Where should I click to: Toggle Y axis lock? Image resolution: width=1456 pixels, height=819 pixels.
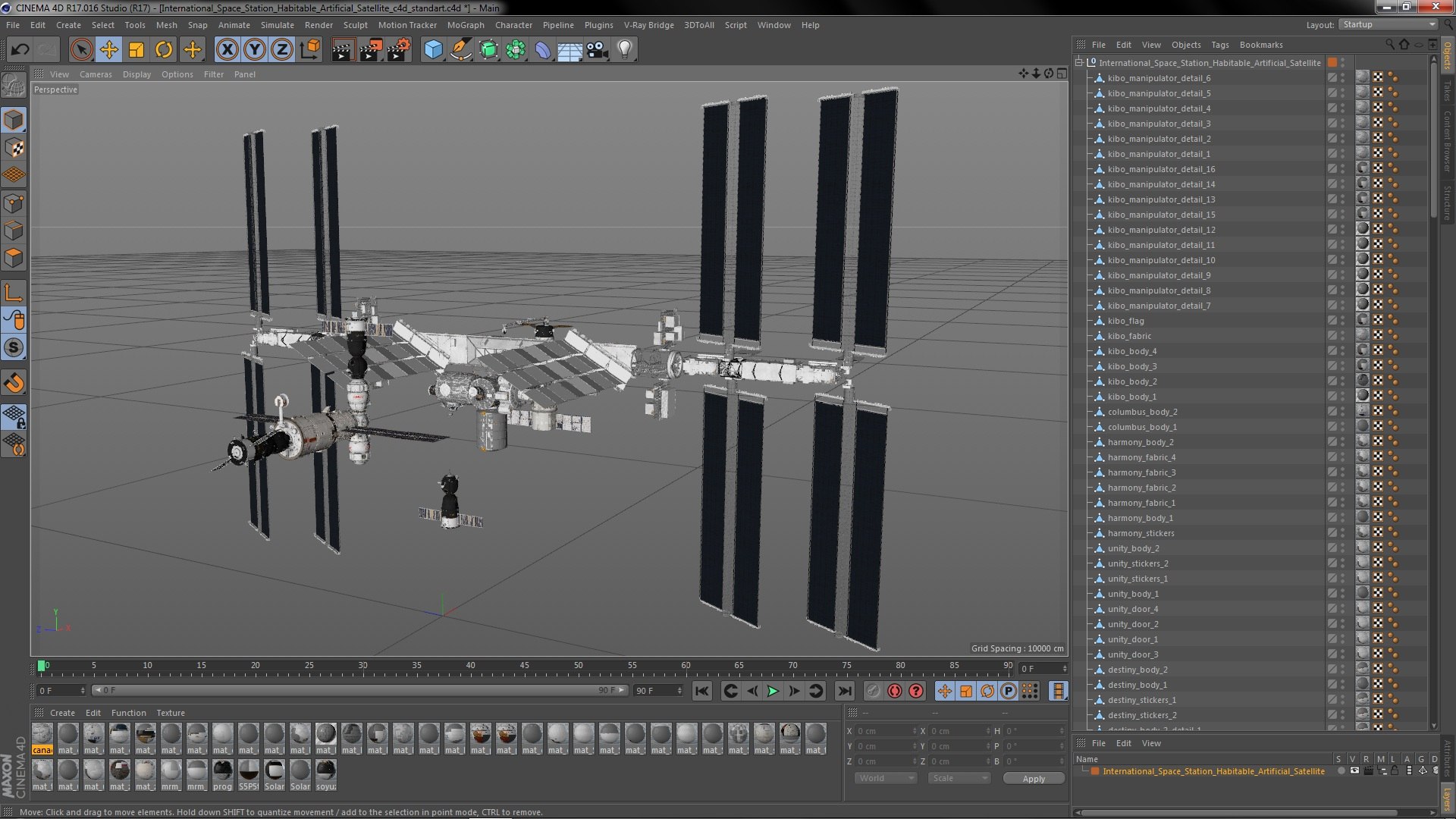click(x=255, y=50)
